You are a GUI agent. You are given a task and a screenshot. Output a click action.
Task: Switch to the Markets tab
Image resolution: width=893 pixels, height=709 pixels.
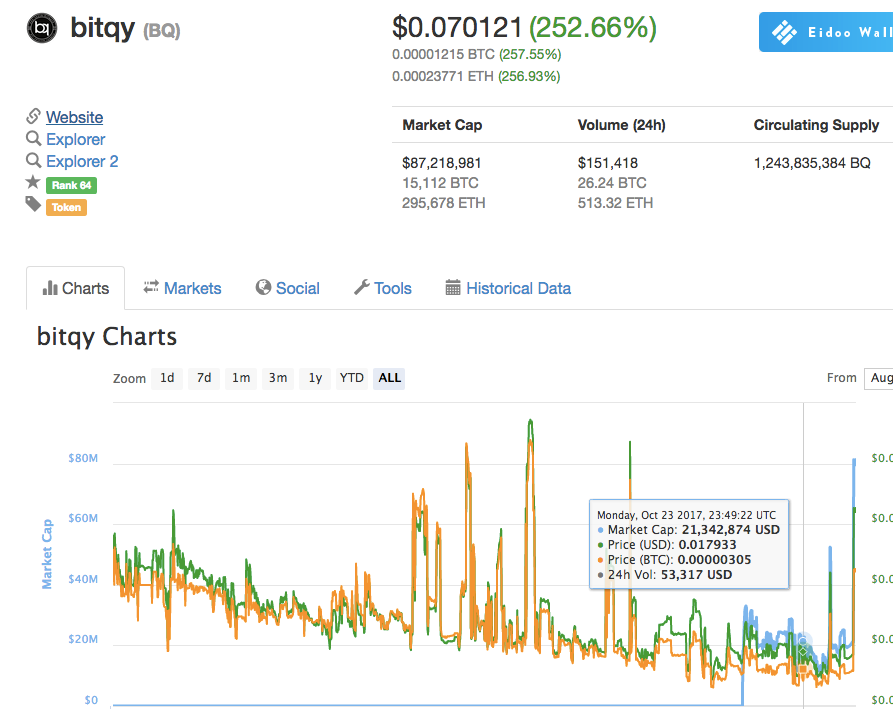pyautogui.click(x=182, y=288)
